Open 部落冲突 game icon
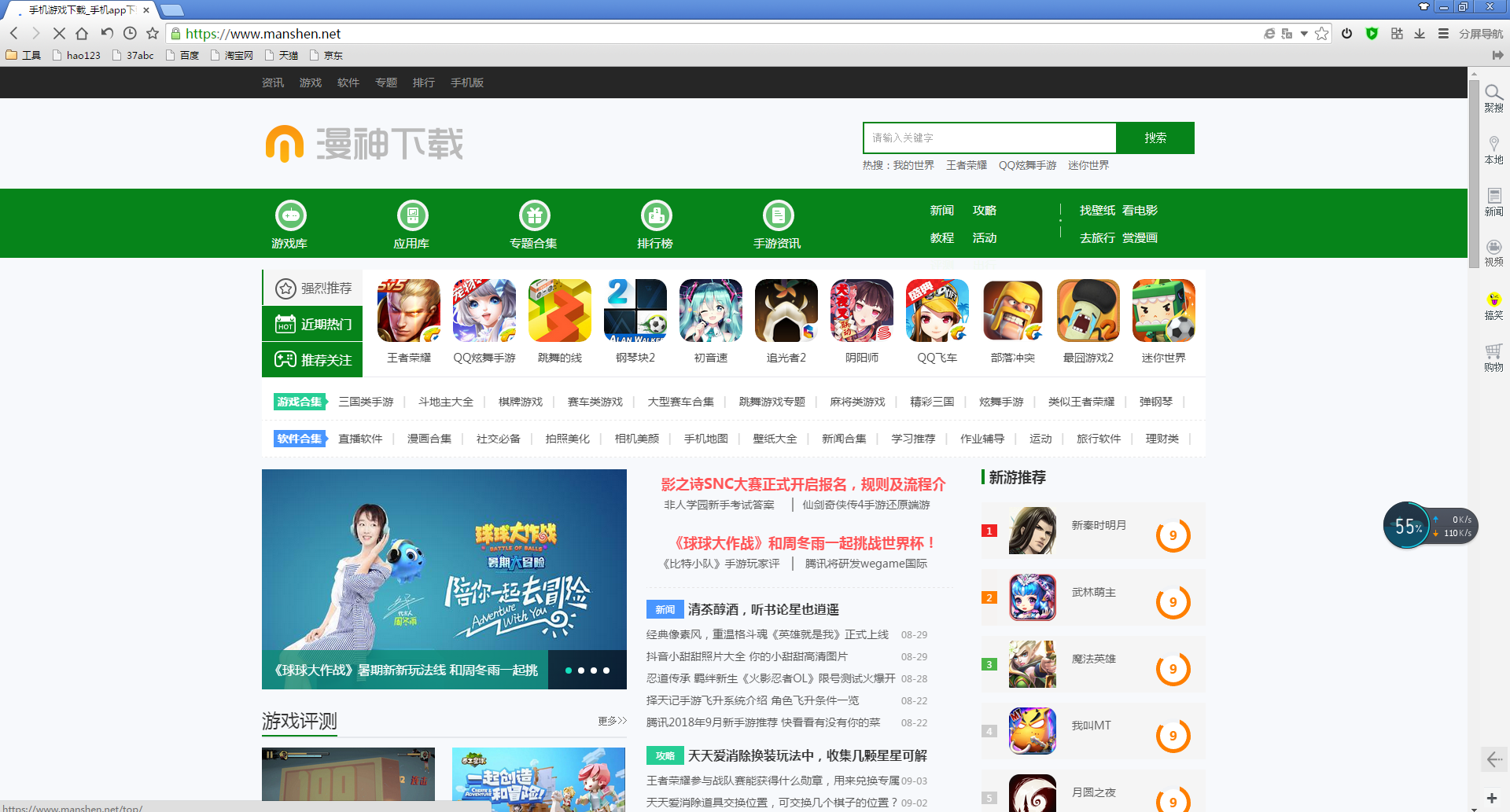Image resolution: width=1510 pixels, height=812 pixels. click(1013, 310)
